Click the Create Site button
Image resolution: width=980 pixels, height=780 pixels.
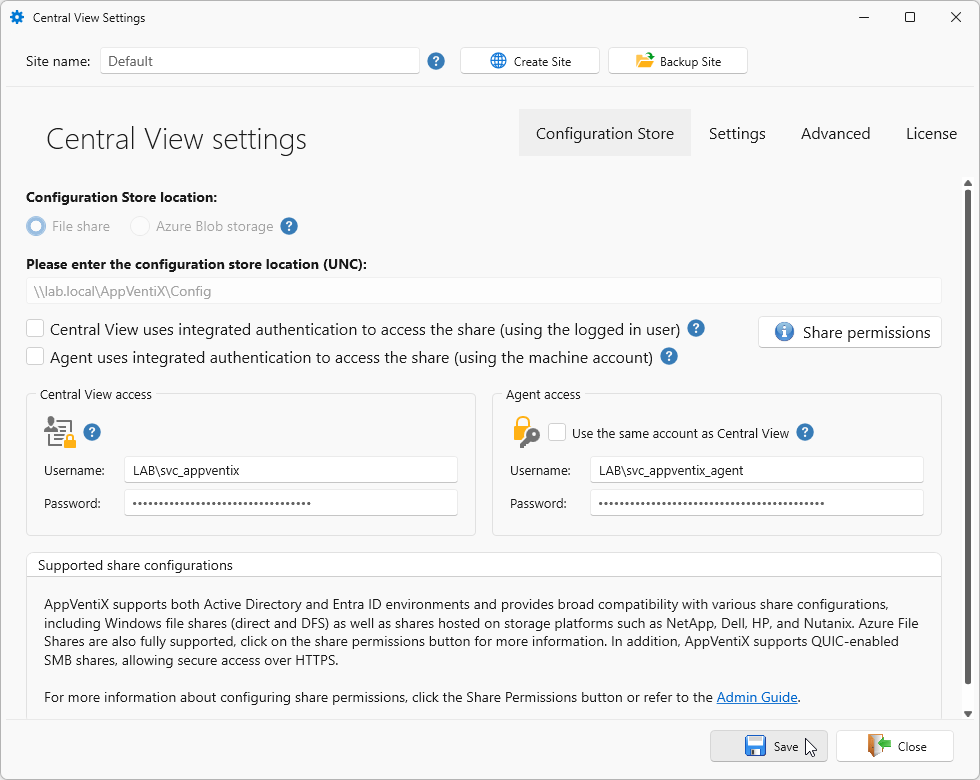[530, 61]
